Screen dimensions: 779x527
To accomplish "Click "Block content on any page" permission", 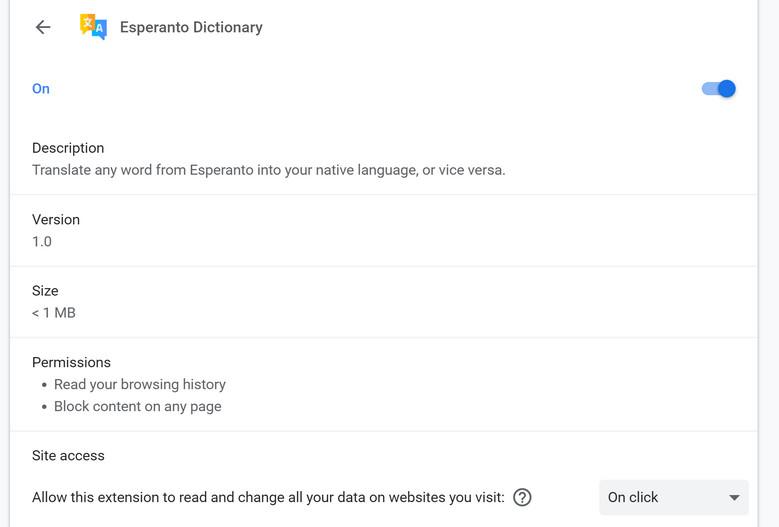I will pyautogui.click(x=138, y=406).
